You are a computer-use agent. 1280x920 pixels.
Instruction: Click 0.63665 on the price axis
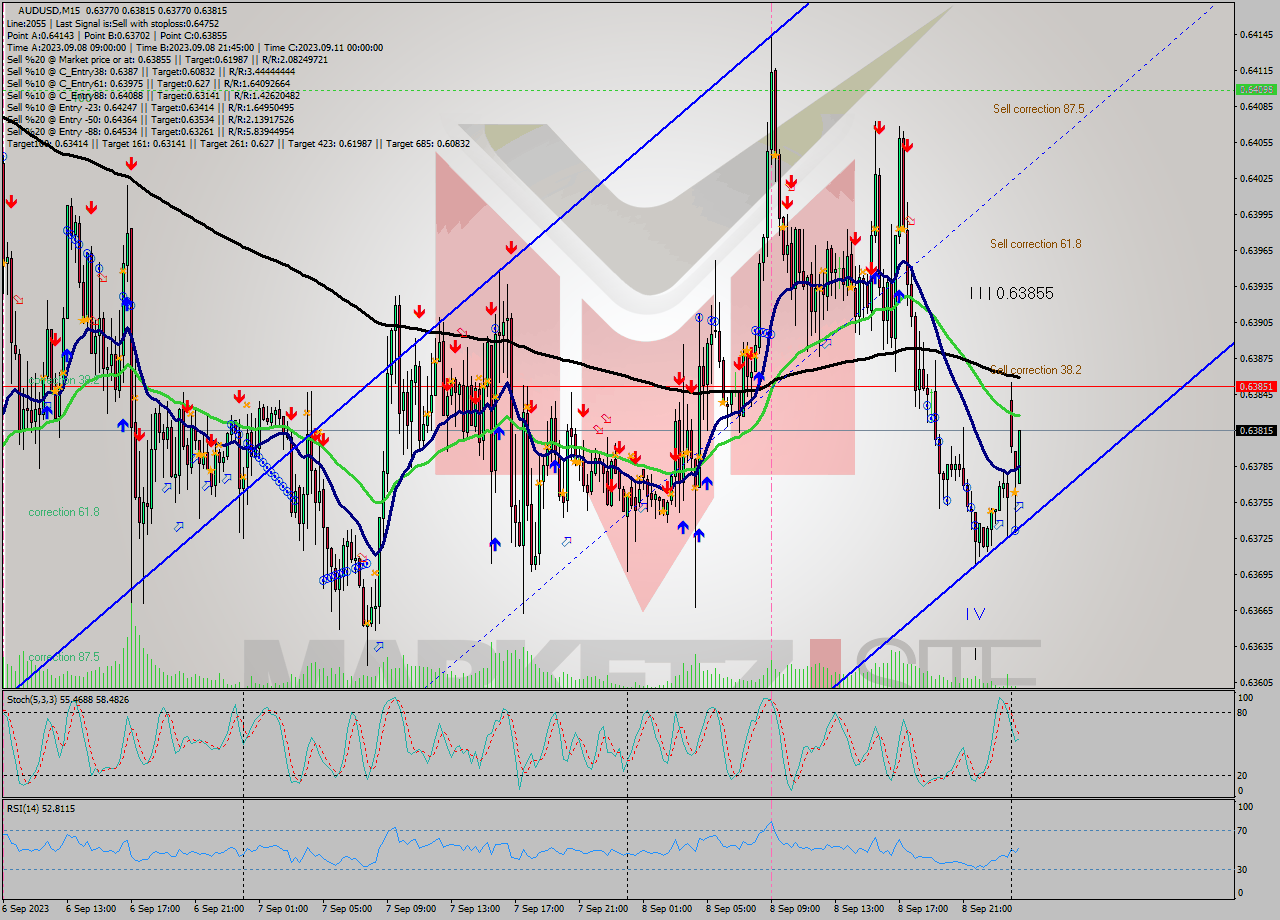coord(1257,610)
